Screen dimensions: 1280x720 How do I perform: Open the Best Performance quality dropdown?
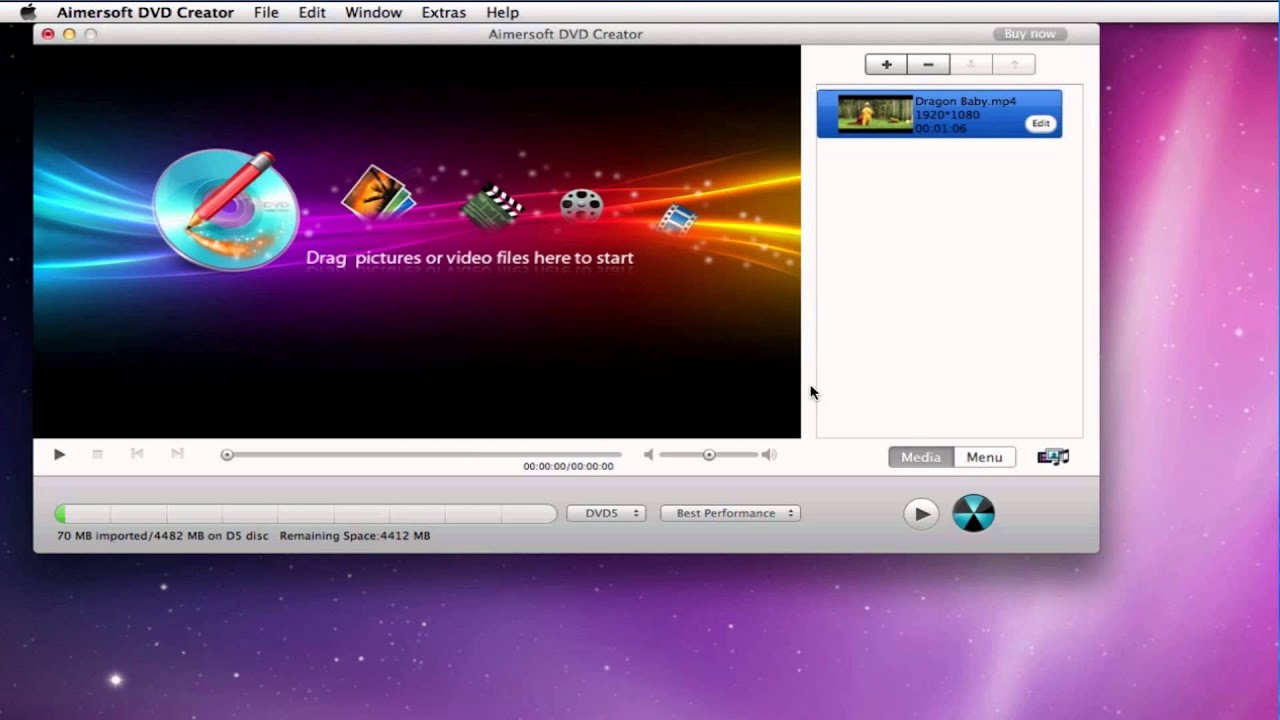[731, 513]
